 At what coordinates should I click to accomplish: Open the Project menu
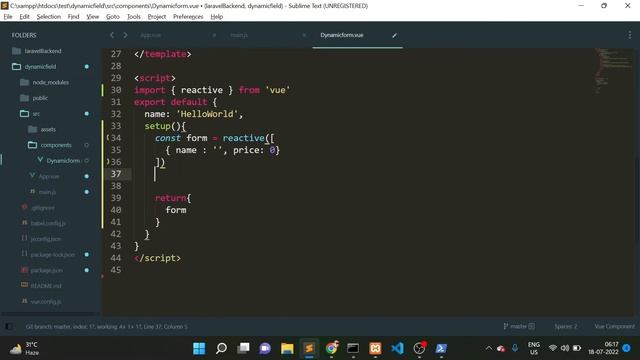(x=157, y=17)
